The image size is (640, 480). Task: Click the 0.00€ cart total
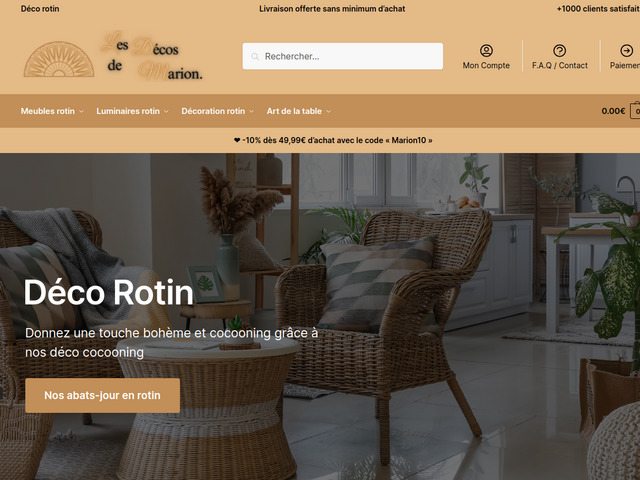pyautogui.click(x=613, y=111)
